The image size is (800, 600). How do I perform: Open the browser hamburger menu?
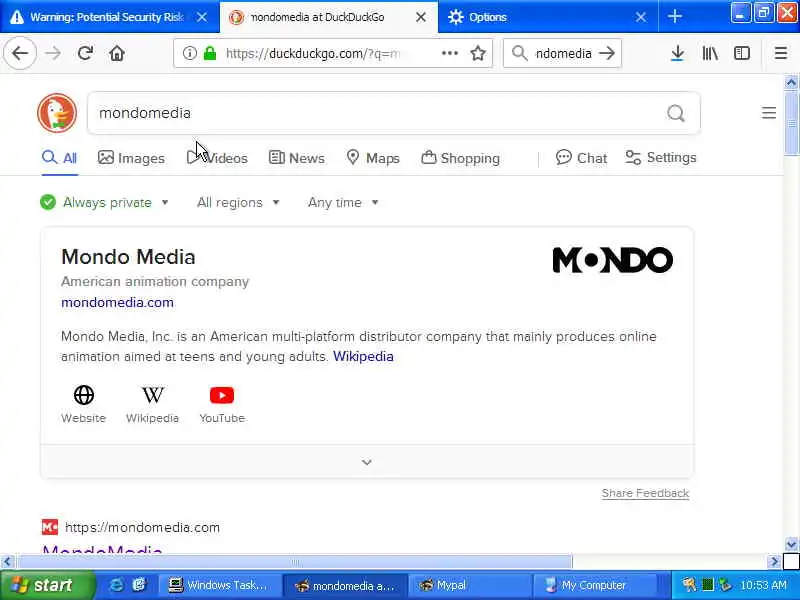point(781,53)
